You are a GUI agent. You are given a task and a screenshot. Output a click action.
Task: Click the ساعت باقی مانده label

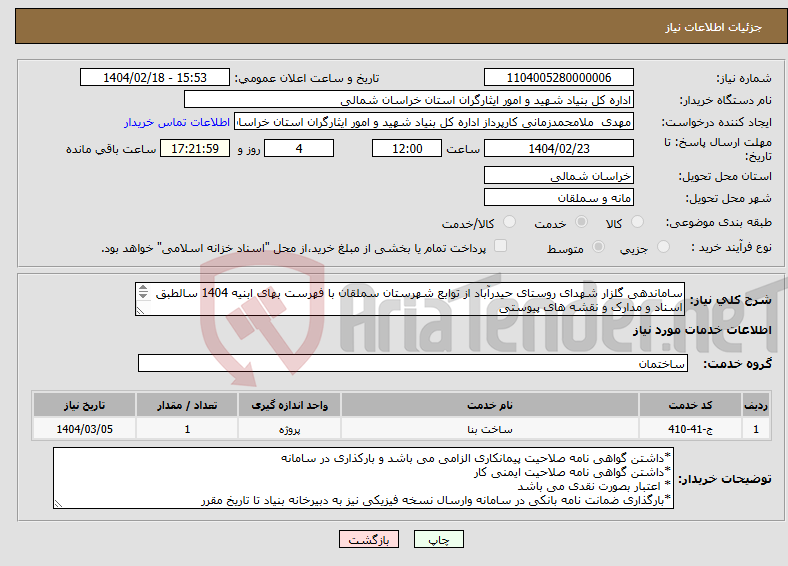point(111,149)
